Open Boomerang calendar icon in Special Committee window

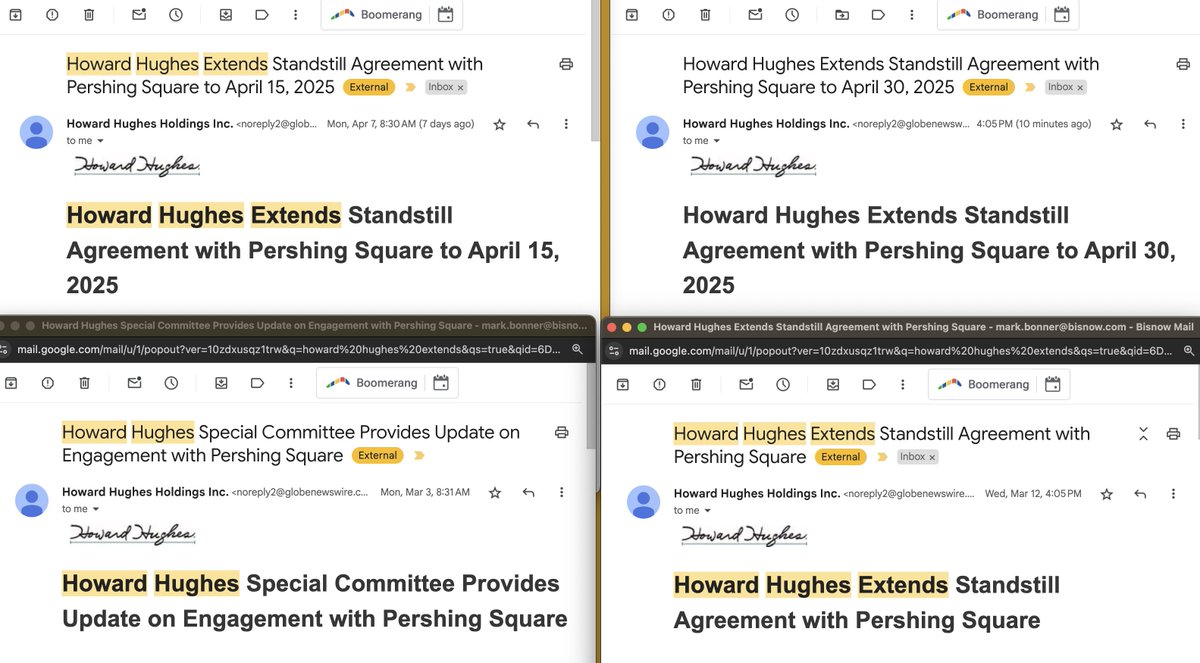441,383
